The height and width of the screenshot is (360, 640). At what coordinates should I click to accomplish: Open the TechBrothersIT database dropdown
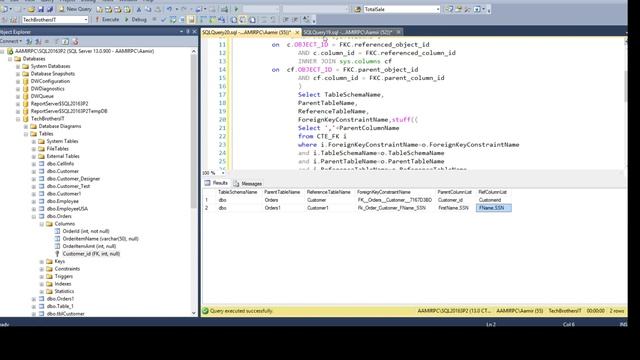[86, 19]
